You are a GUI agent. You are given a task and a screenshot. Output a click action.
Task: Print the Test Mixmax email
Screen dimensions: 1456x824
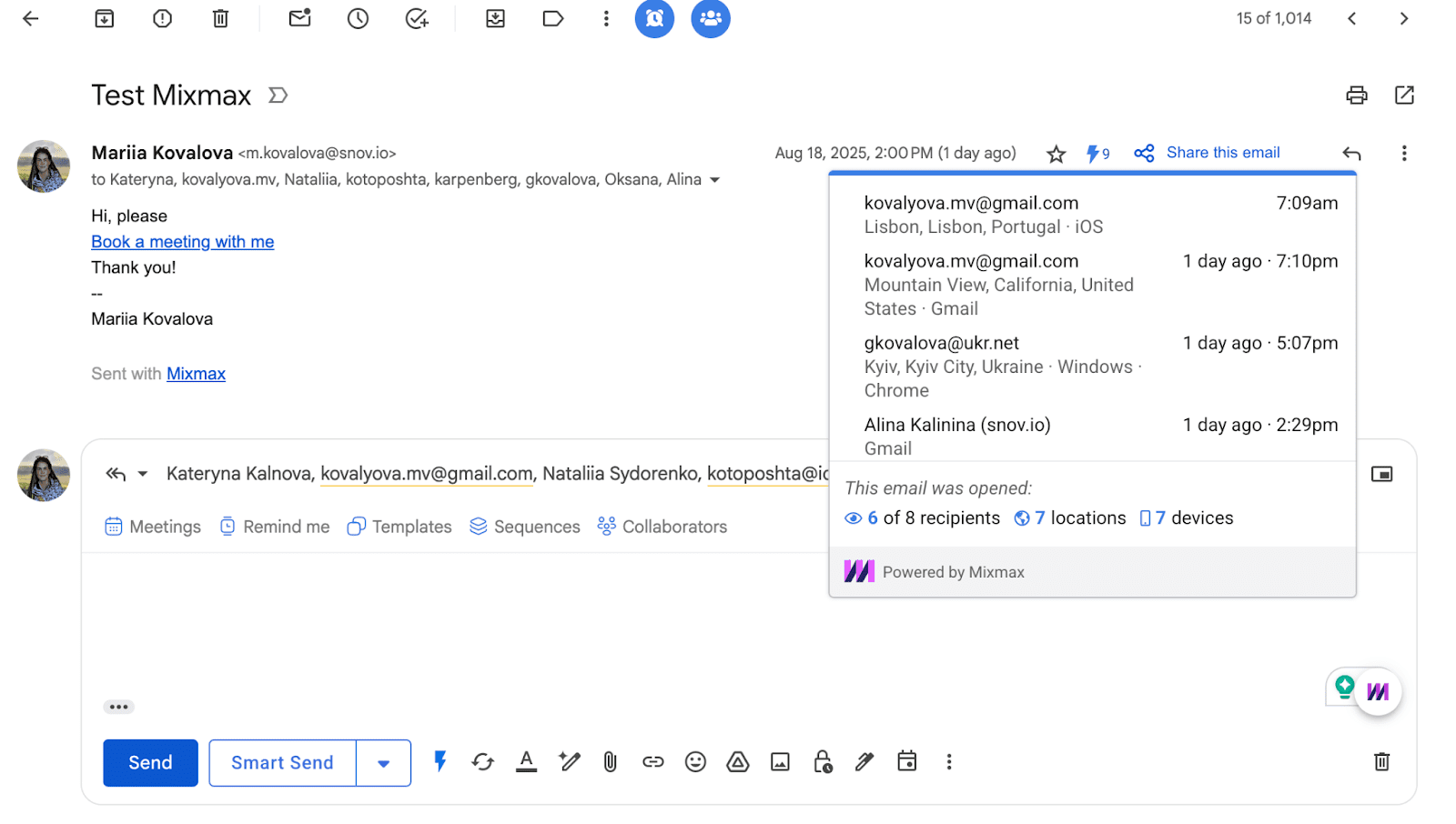tap(1356, 95)
